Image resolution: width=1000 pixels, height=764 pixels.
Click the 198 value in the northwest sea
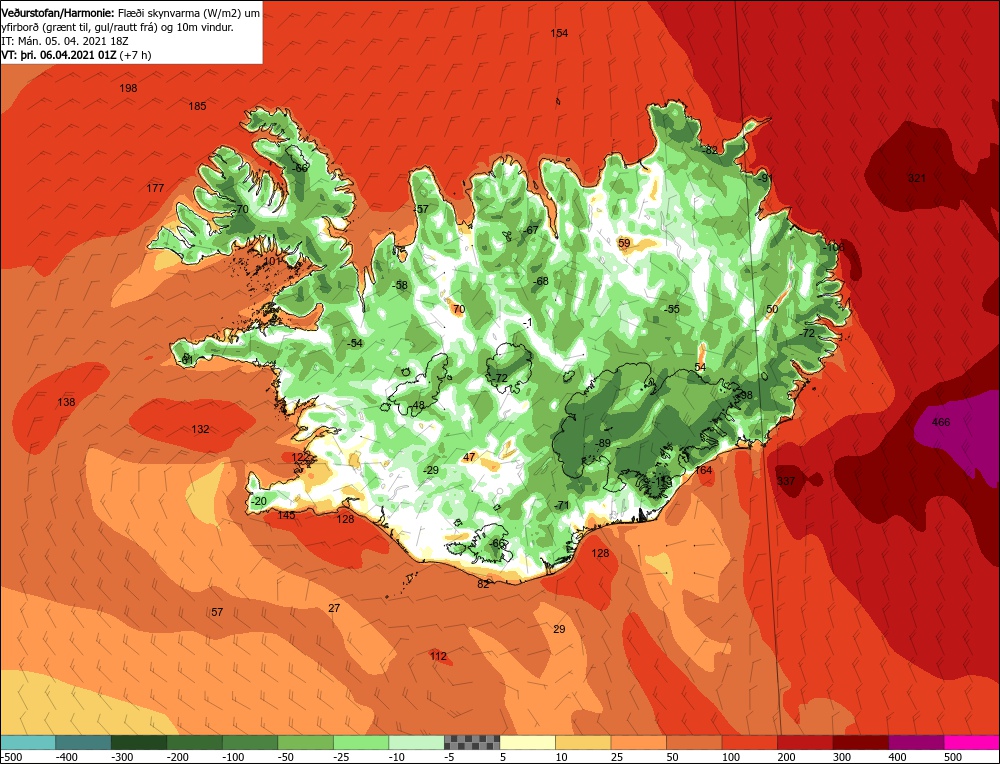click(x=128, y=88)
